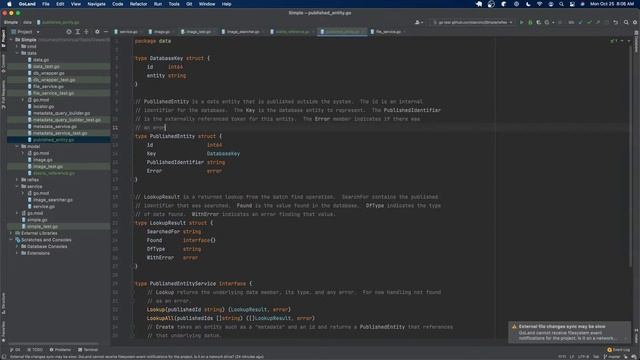This screenshot has width=640, height=360.
Task: Click the Git commit checkmark icon
Action: 589,22
